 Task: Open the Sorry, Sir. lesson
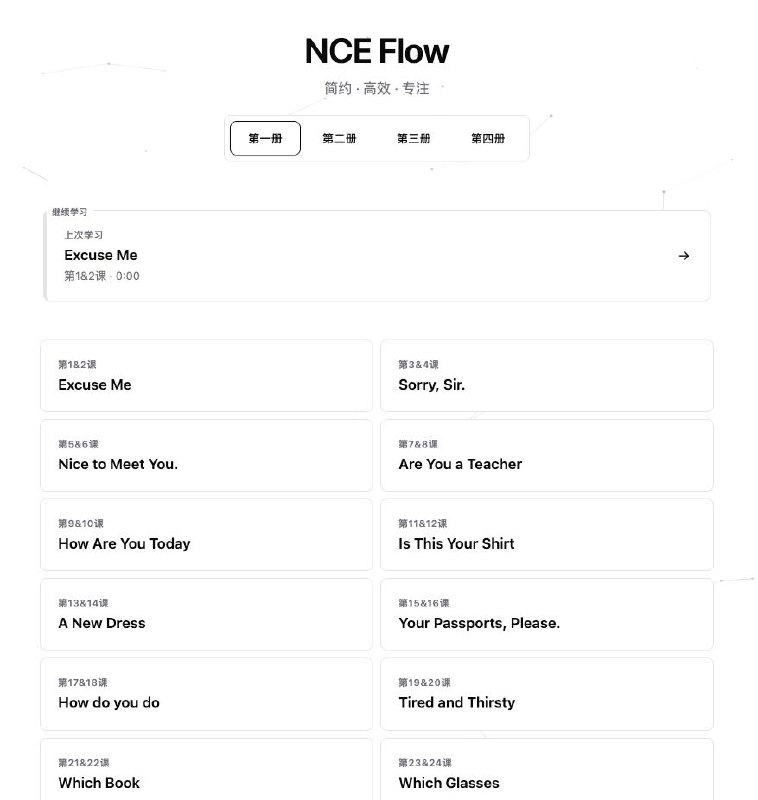[547, 375]
